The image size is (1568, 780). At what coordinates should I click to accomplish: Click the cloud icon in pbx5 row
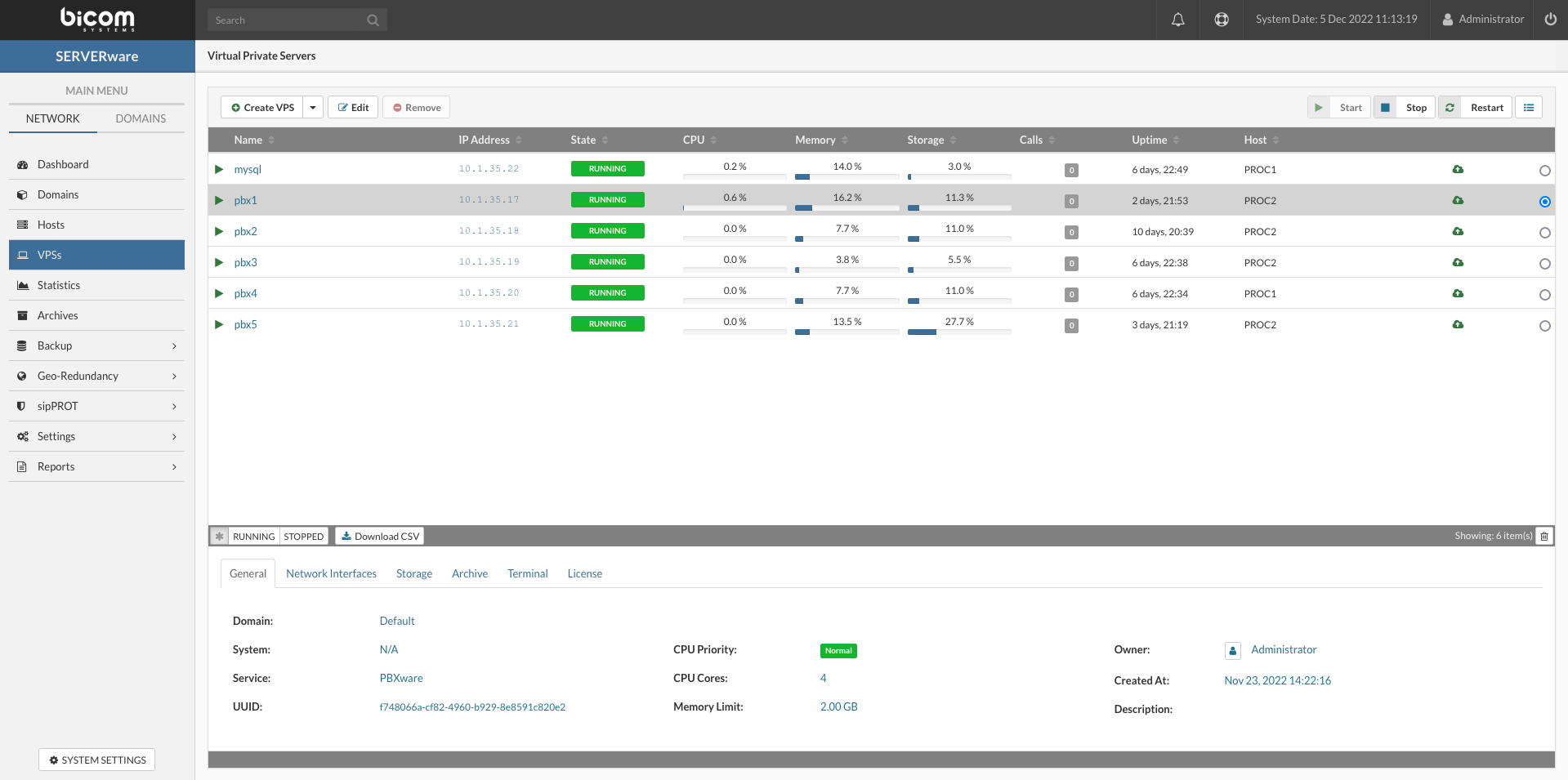(1458, 325)
